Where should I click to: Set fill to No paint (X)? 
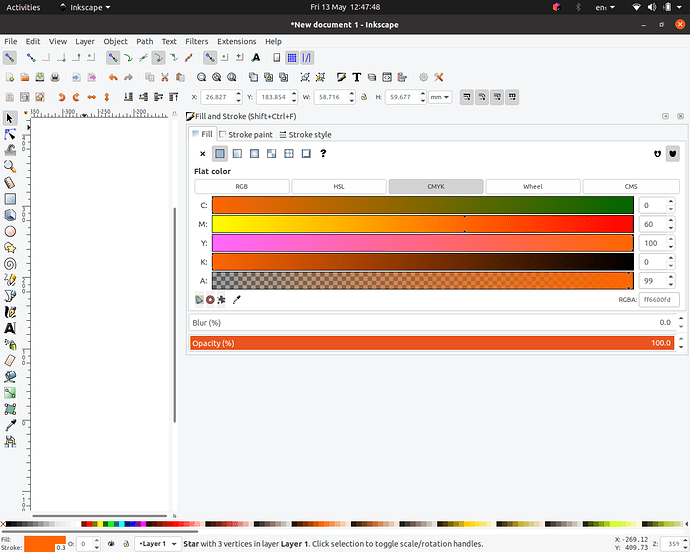[202, 153]
